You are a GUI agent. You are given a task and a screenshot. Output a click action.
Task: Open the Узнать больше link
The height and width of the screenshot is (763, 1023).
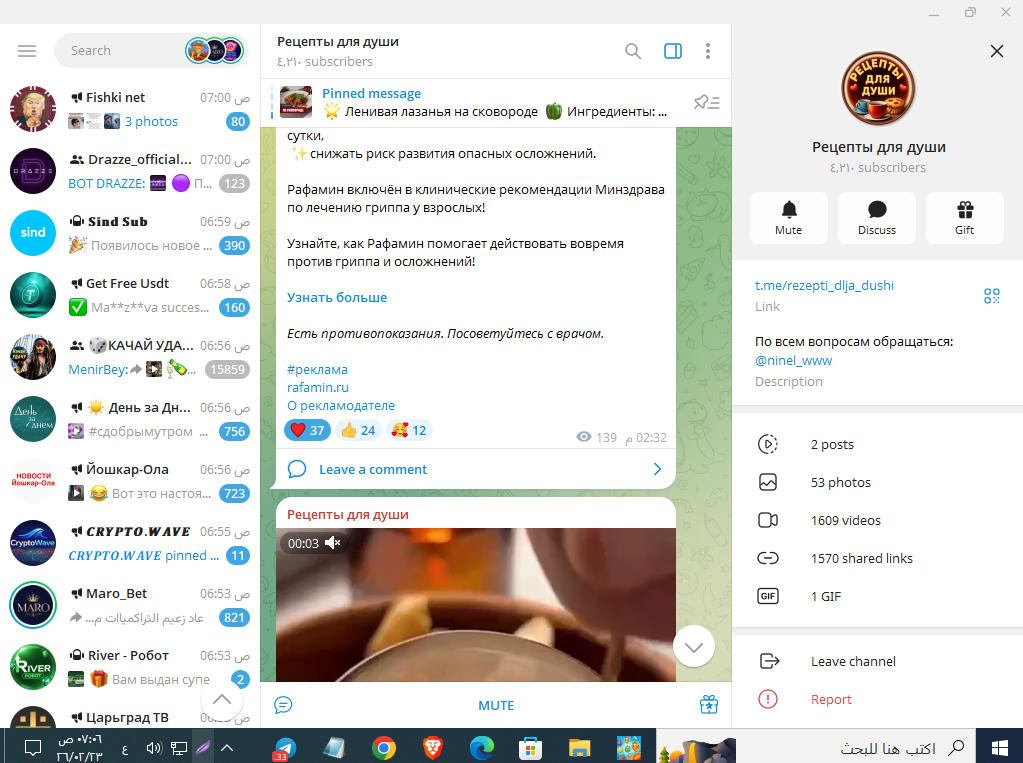pyautogui.click(x=337, y=298)
